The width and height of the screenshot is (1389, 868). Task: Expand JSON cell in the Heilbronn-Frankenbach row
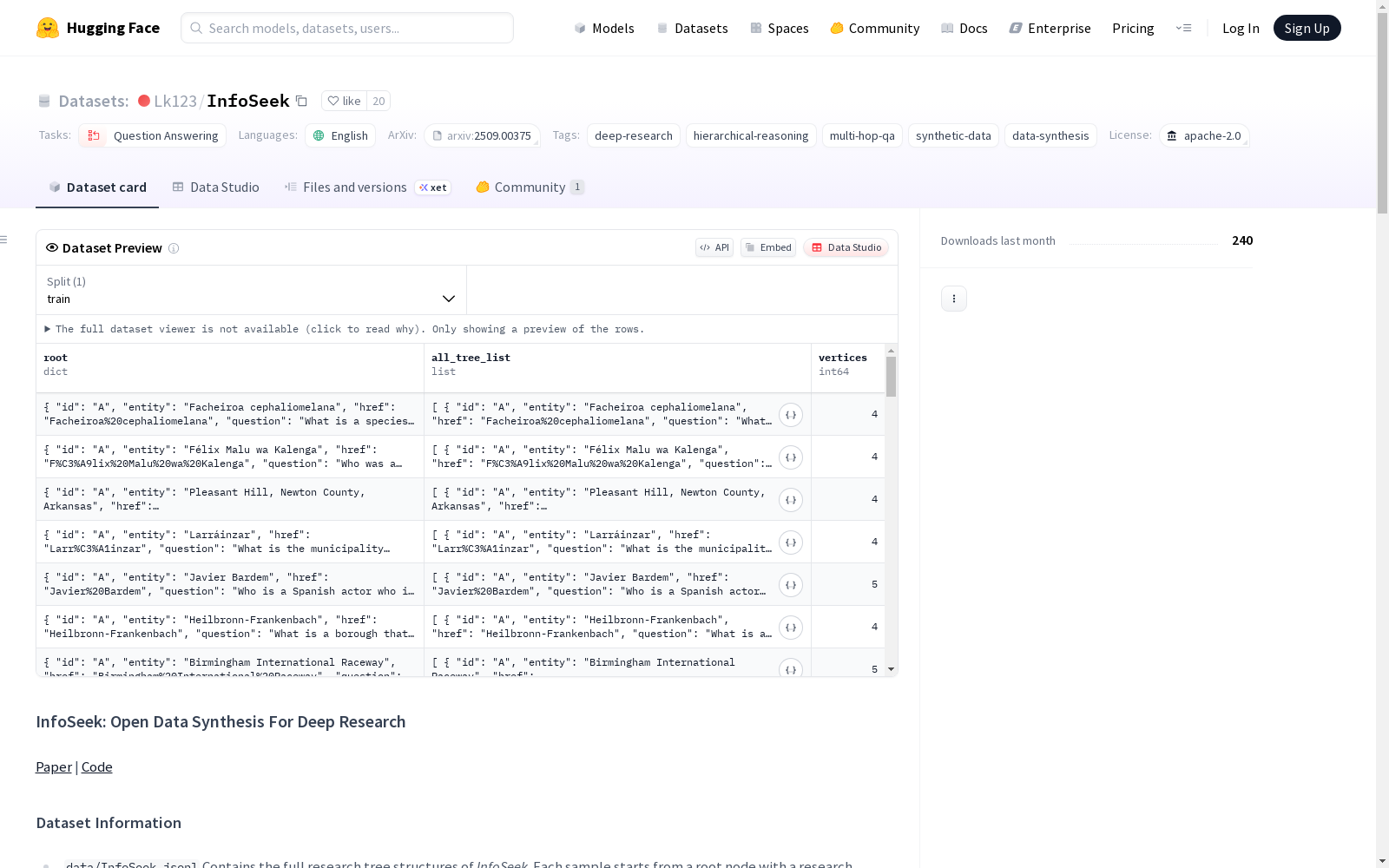click(790, 628)
